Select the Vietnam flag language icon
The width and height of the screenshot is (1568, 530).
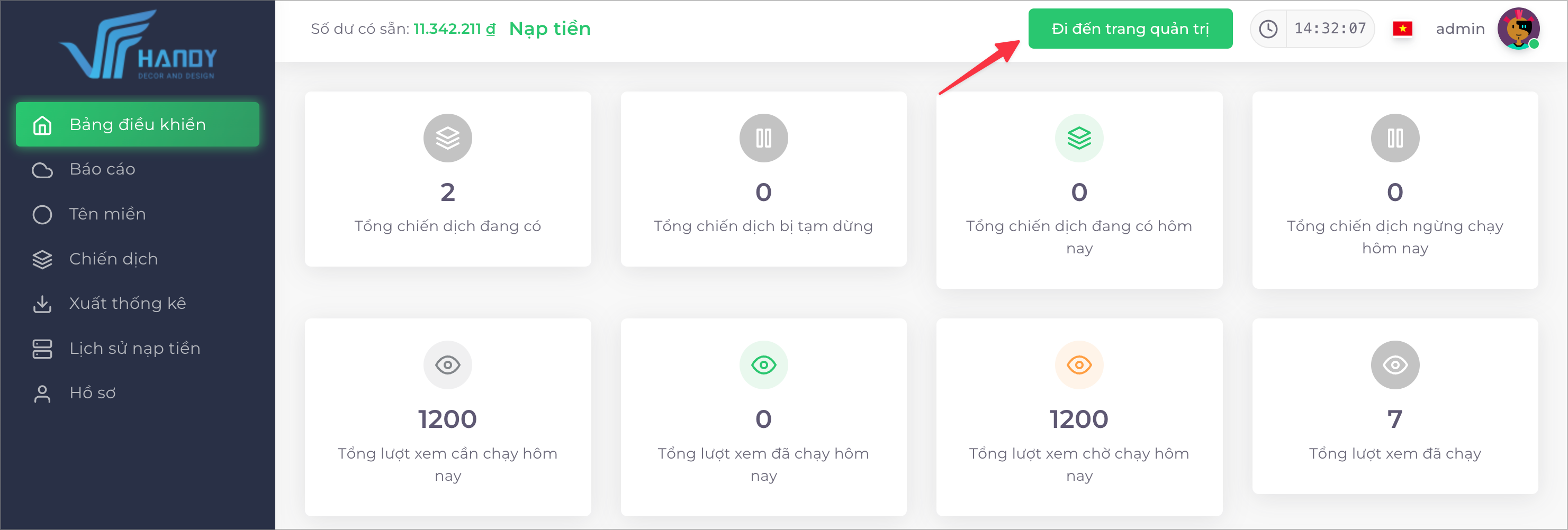[1402, 29]
